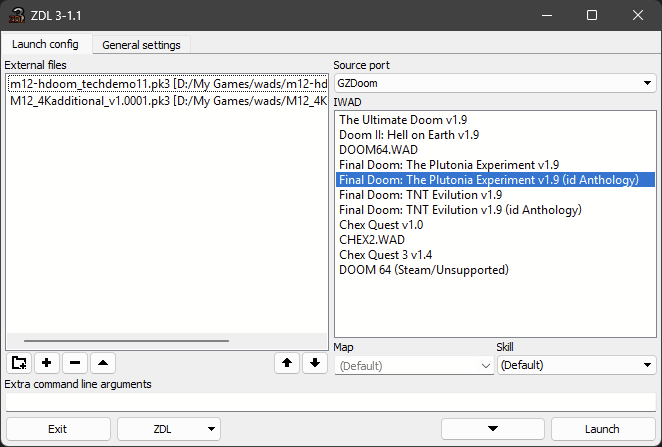
Task: Click the upward triangle button under External files
Action: tap(103, 363)
